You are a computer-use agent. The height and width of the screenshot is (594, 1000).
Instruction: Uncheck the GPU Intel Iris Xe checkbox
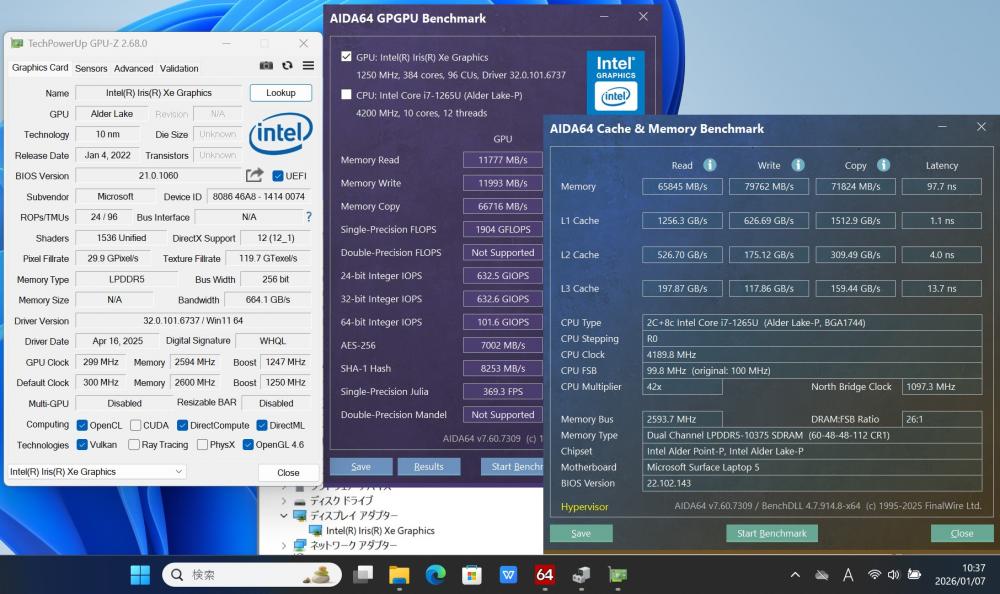pyautogui.click(x=346, y=57)
